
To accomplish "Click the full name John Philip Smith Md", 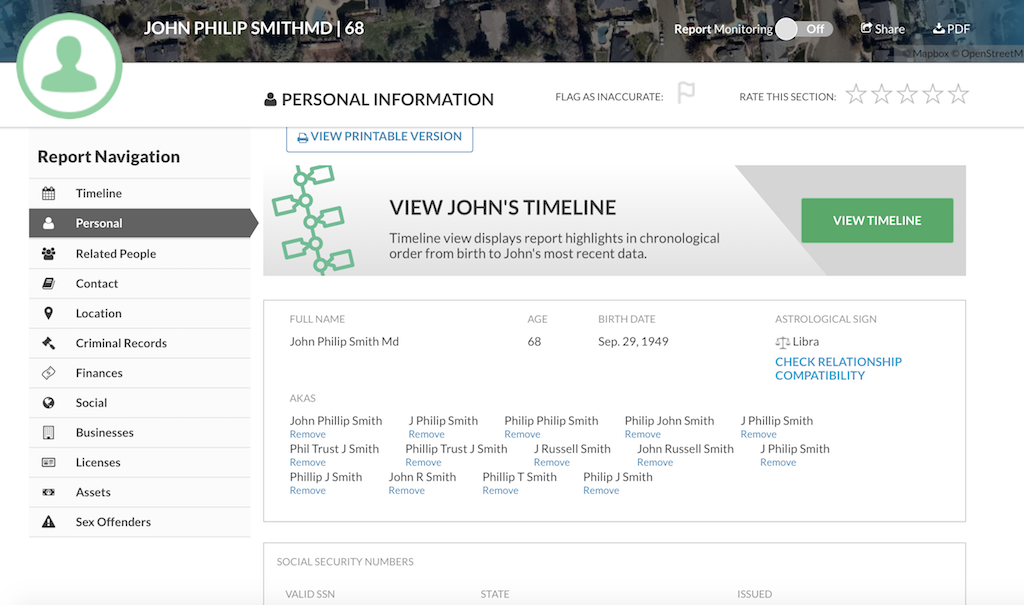I will (x=344, y=342).
